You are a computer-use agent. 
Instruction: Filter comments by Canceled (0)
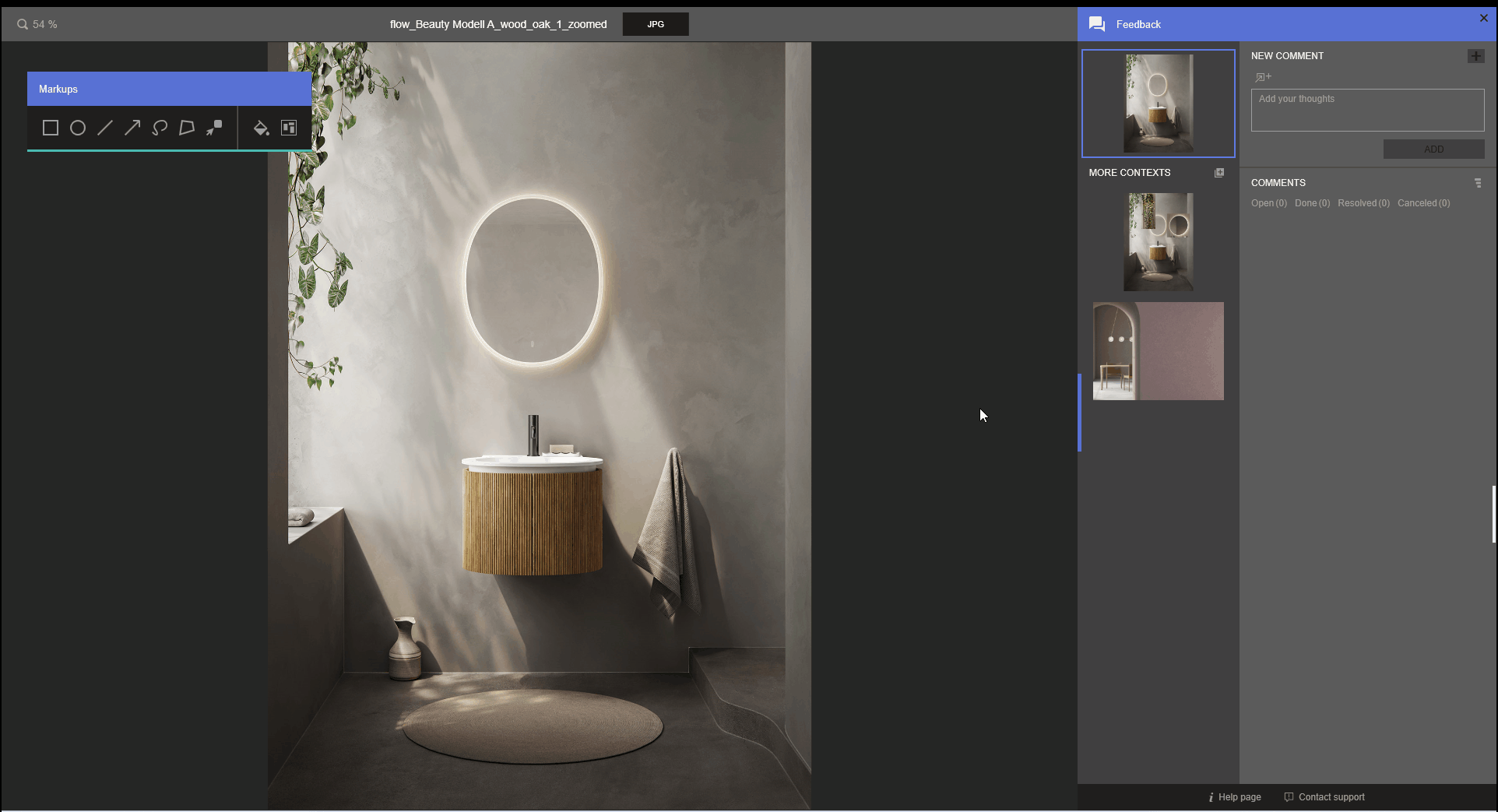[x=1424, y=203]
